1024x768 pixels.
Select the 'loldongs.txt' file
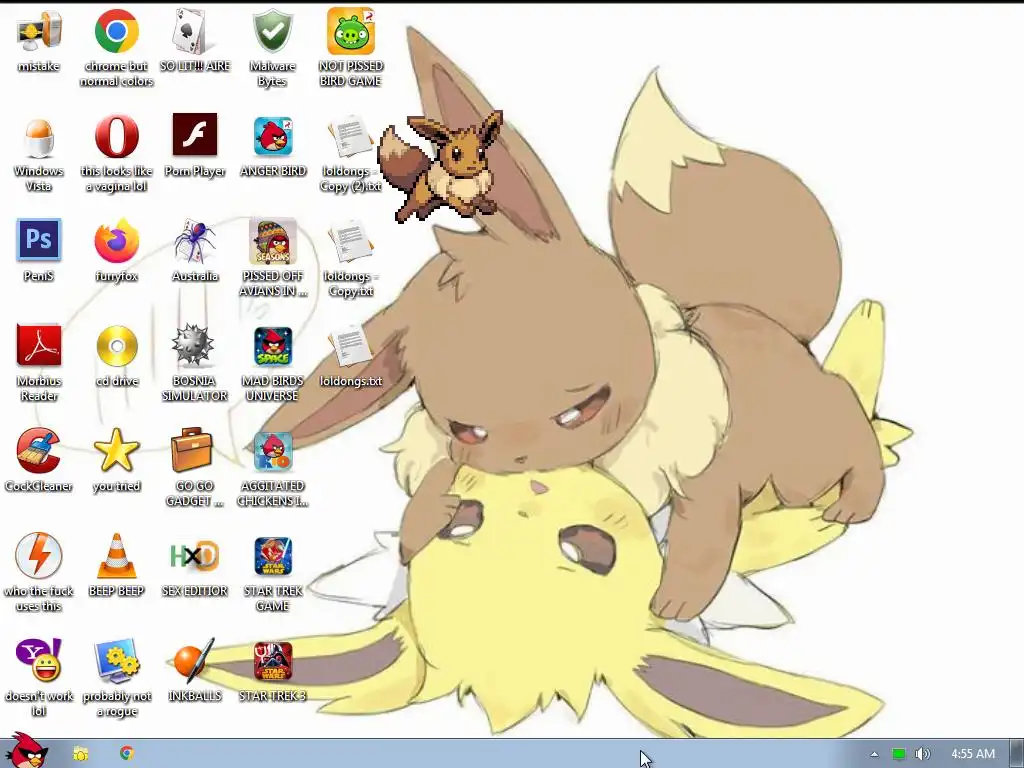click(x=351, y=346)
